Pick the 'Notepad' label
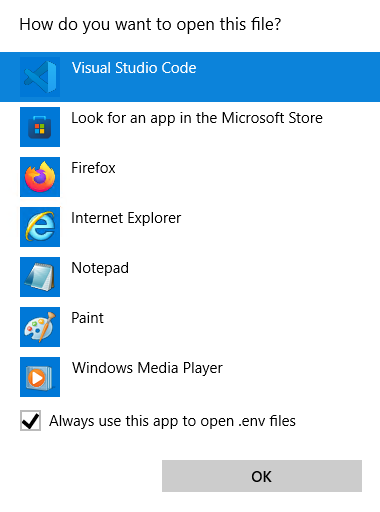Image resolution: width=380 pixels, height=512 pixels. 100,268
